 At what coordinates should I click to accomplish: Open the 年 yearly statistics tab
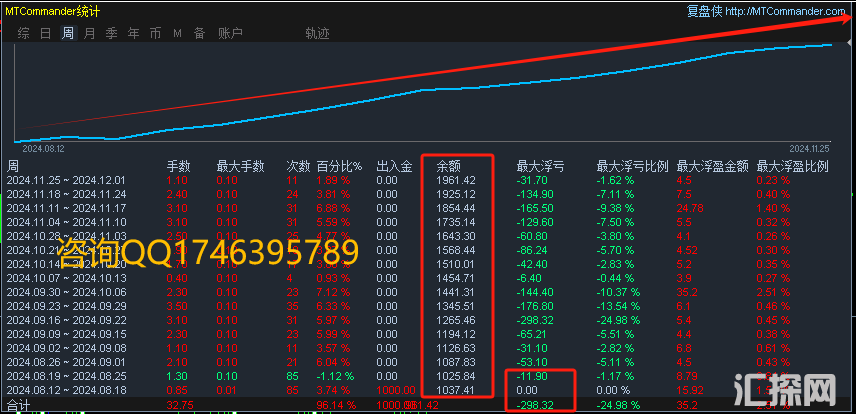click(134, 33)
